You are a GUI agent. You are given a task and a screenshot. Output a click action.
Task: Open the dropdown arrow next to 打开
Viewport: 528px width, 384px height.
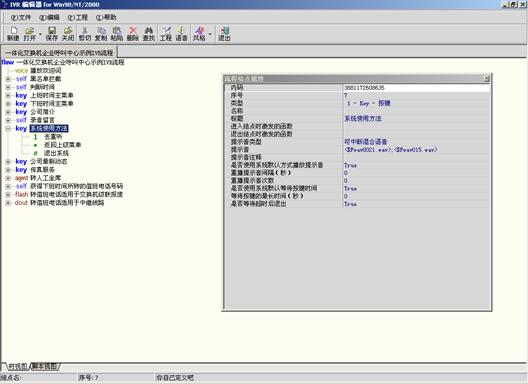coord(40,34)
